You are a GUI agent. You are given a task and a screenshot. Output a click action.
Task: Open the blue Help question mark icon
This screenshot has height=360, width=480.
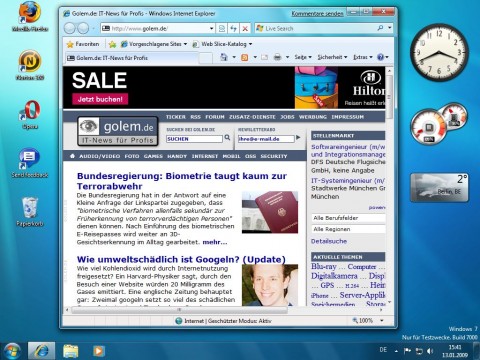(380, 57)
